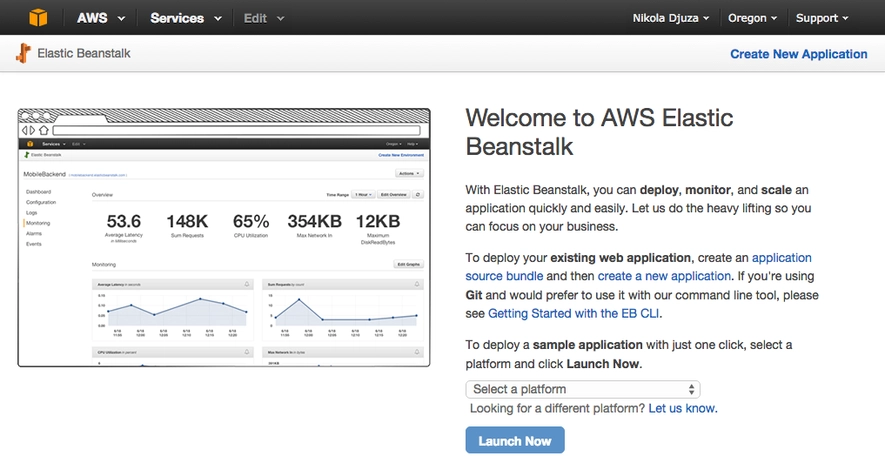Click the Welcome to AWS Elastic Beanstalk heading
885x470 pixels.
[x=599, y=132]
